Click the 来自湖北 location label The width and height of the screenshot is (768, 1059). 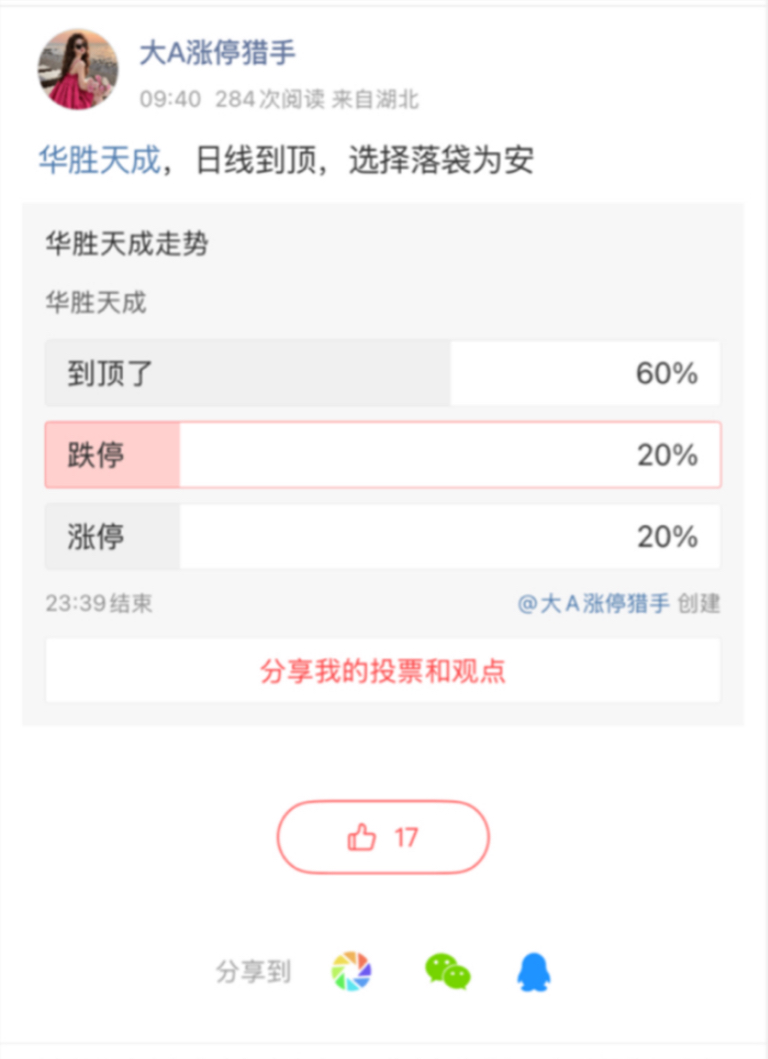pos(376,99)
